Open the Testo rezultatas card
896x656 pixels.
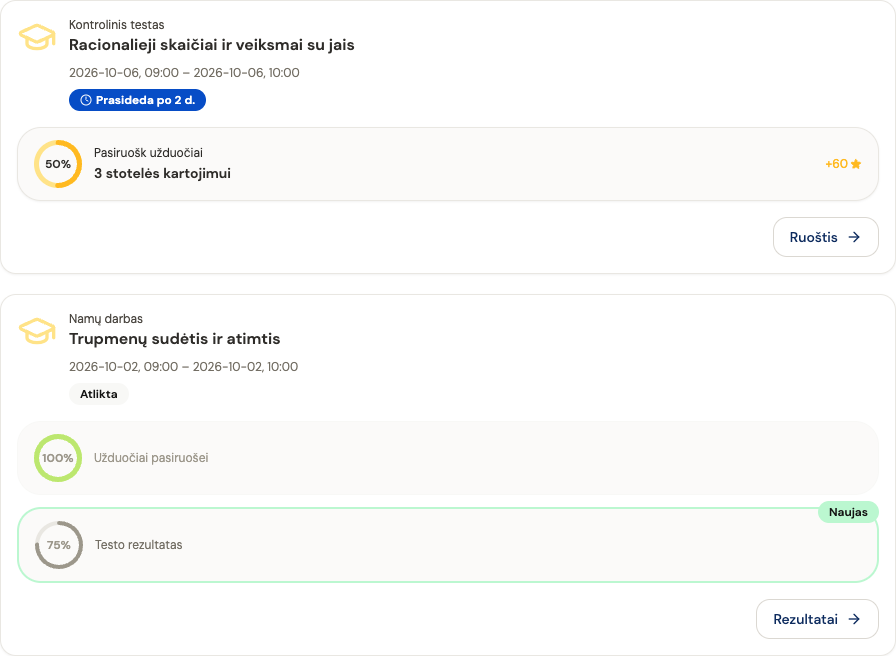448,545
